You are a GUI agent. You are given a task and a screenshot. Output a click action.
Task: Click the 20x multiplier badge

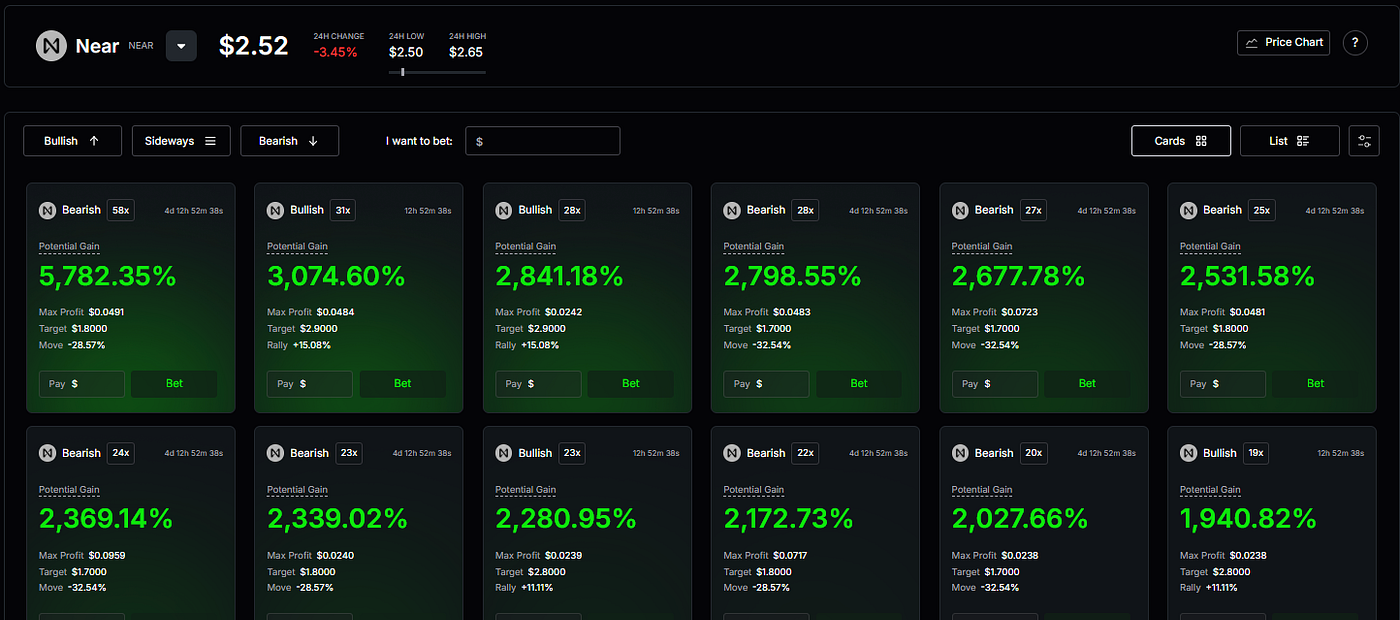1033,453
